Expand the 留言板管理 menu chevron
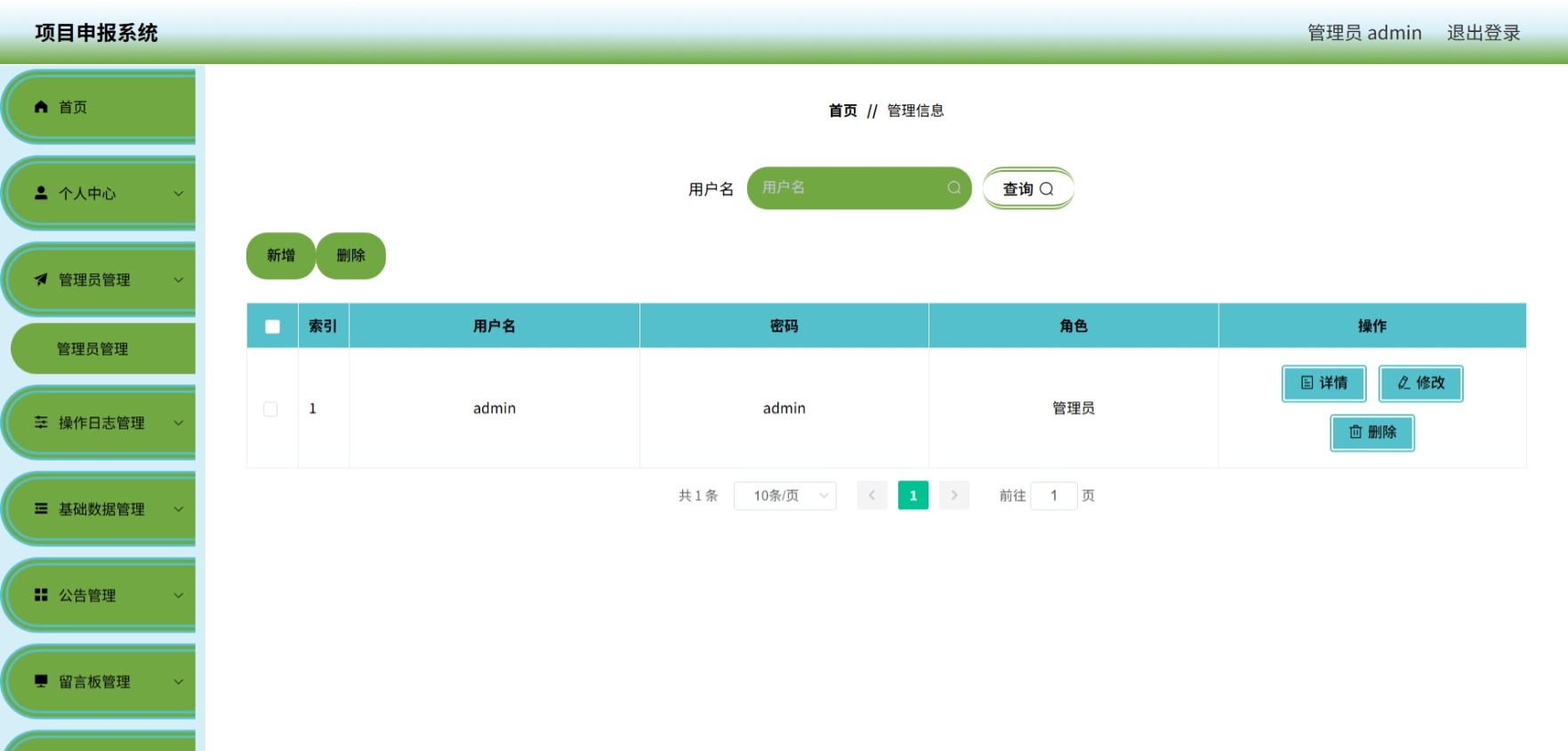This screenshot has width=1568, height=751. pyautogui.click(x=179, y=682)
